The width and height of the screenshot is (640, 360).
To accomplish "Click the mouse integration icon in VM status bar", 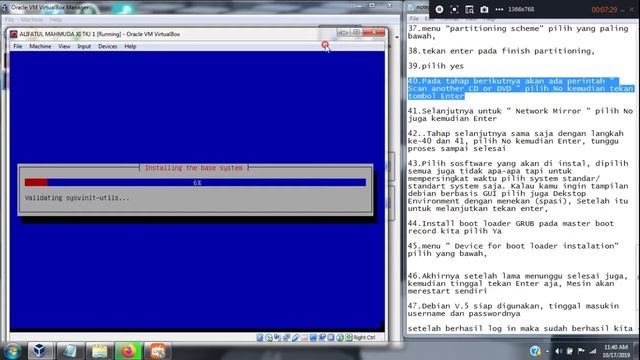I will click(340, 338).
